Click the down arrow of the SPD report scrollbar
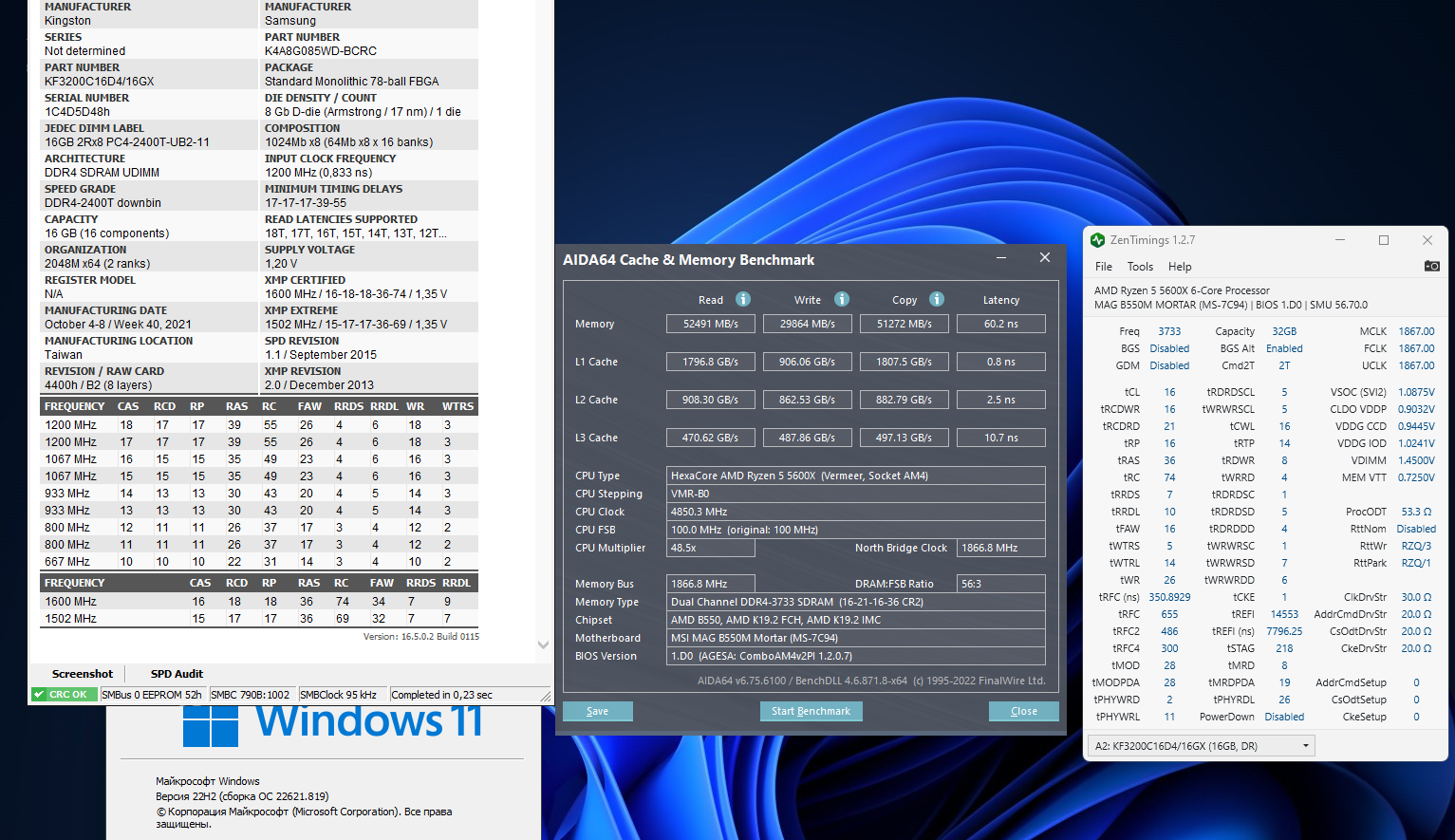The image size is (1455, 840). click(543, 644)
